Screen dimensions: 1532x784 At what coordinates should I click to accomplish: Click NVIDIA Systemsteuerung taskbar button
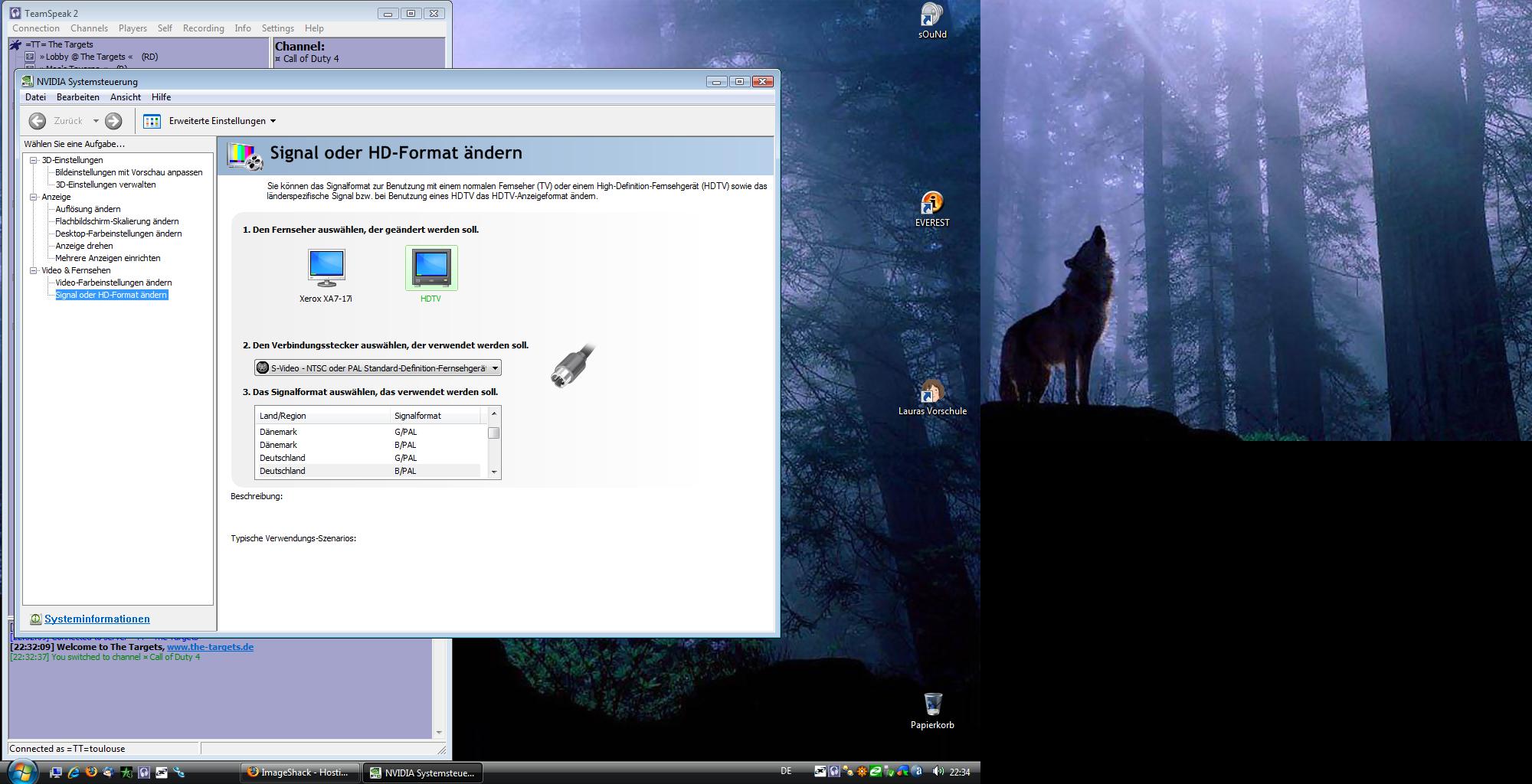424,773
